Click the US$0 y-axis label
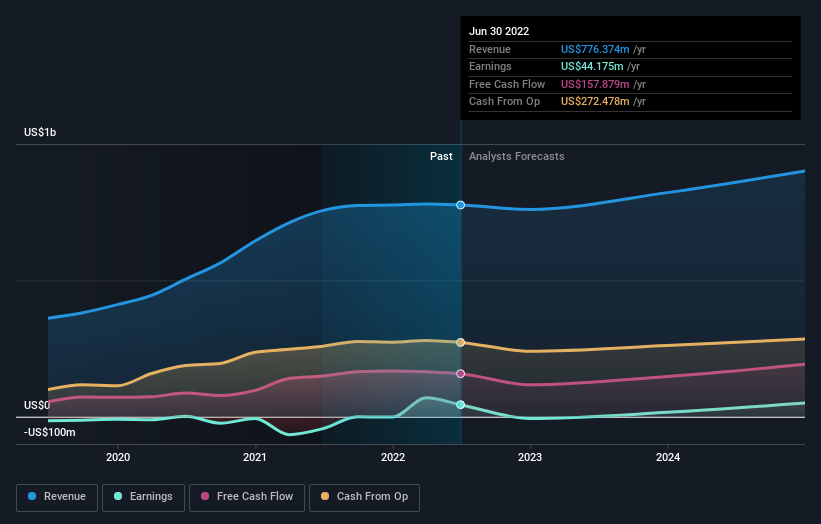This screenshot has height=524, width=821. [x=37, y=405]
